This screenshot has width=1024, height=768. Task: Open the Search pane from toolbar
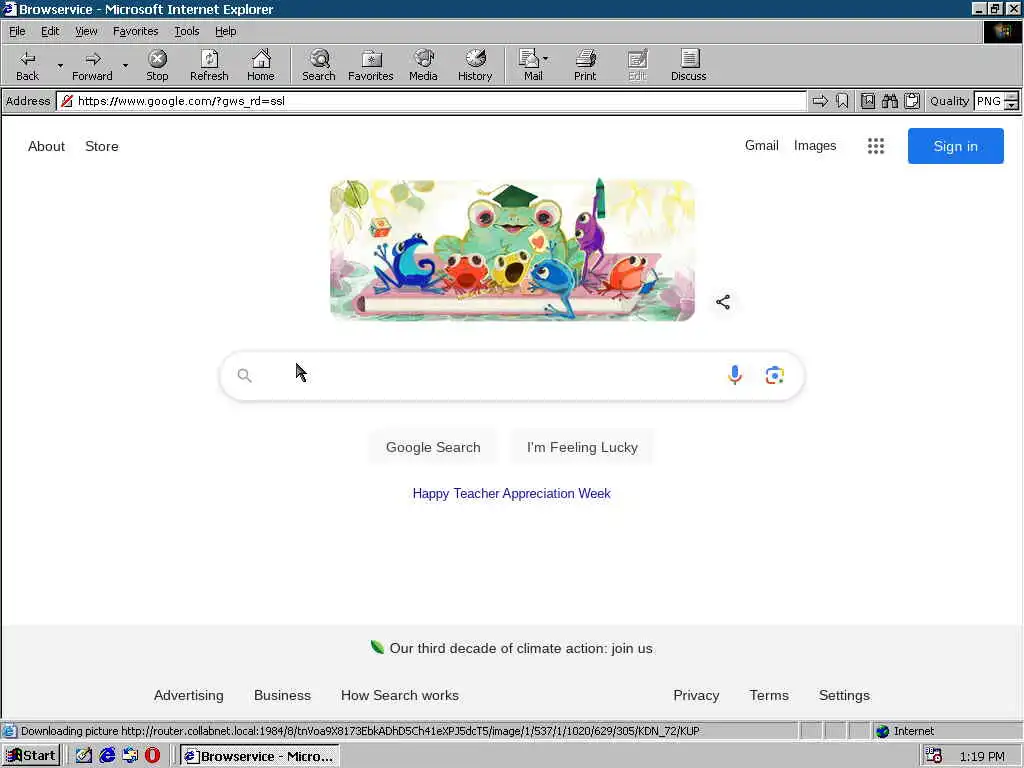click(x=319, y=65)
